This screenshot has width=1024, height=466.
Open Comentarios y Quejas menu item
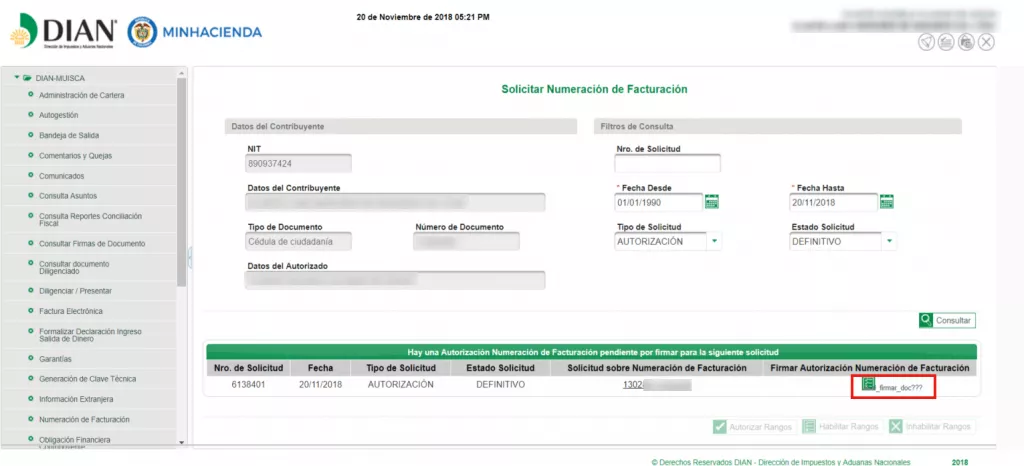[76, 156]
